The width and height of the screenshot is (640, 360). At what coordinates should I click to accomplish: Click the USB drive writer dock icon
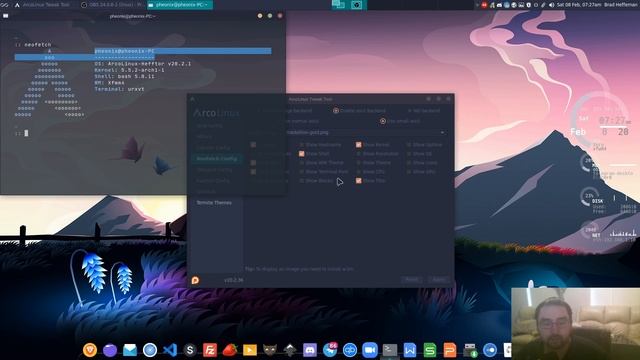pyautogui.click(x=470, y=350)
